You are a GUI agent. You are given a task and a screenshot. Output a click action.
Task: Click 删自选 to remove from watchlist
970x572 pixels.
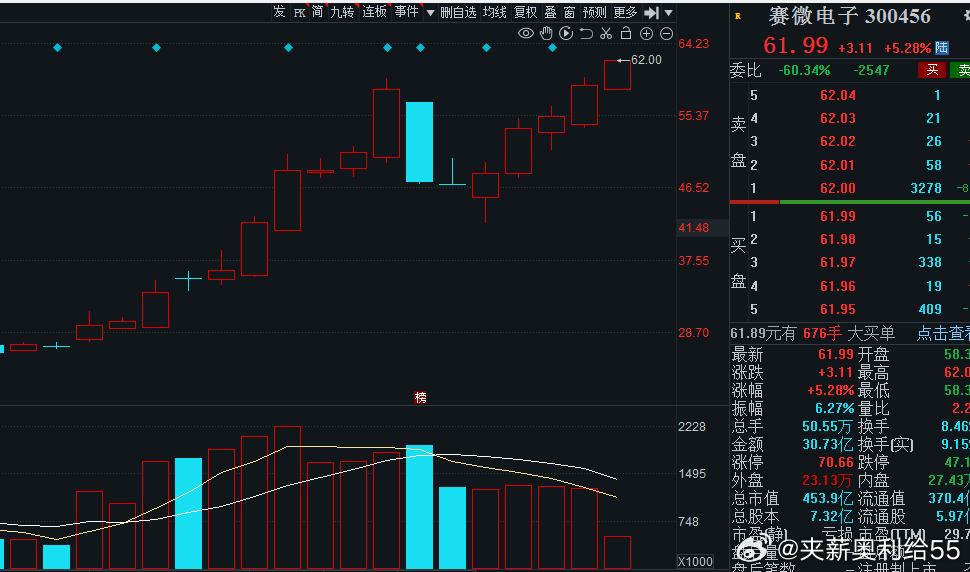point(458,12)
